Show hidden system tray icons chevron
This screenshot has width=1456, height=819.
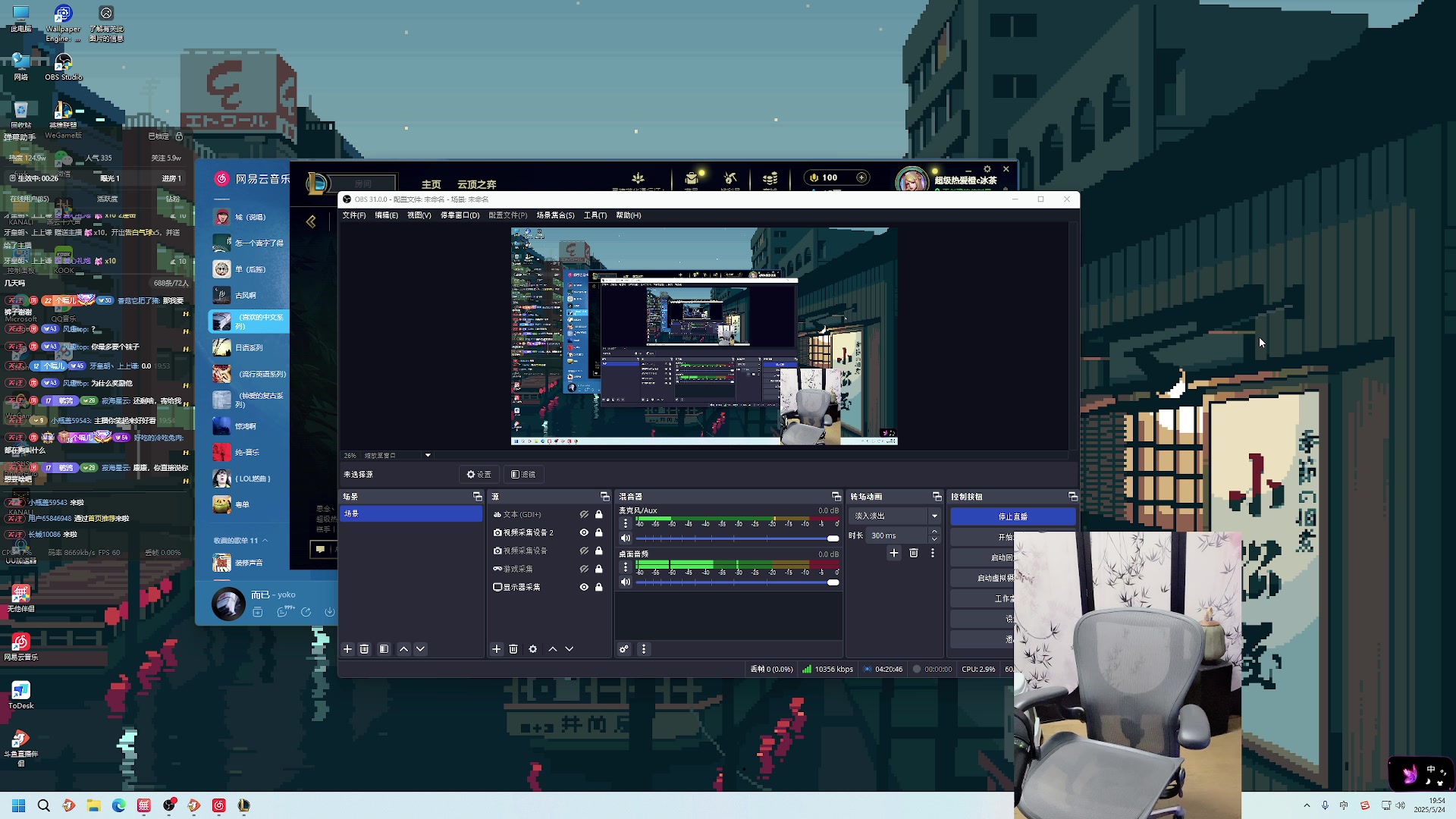(1307, 805)
